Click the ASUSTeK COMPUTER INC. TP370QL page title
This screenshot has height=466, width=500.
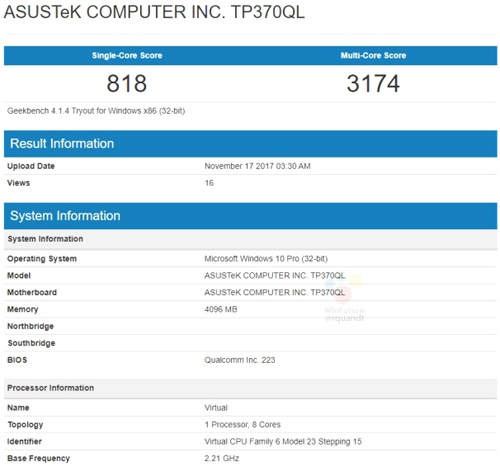pyautogui.click(x=154, y=13)
